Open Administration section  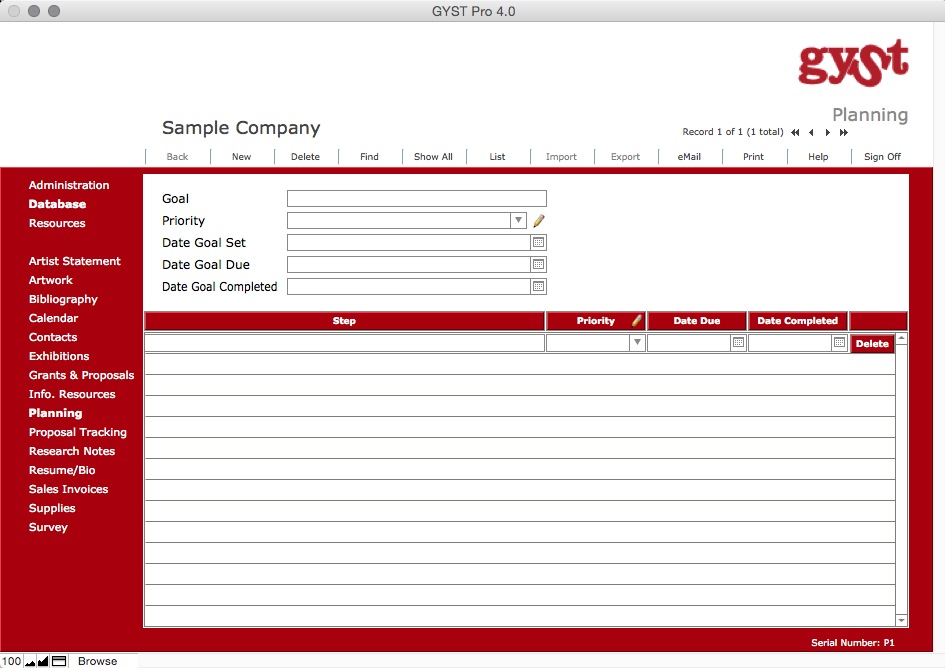[x=69, y=185]
